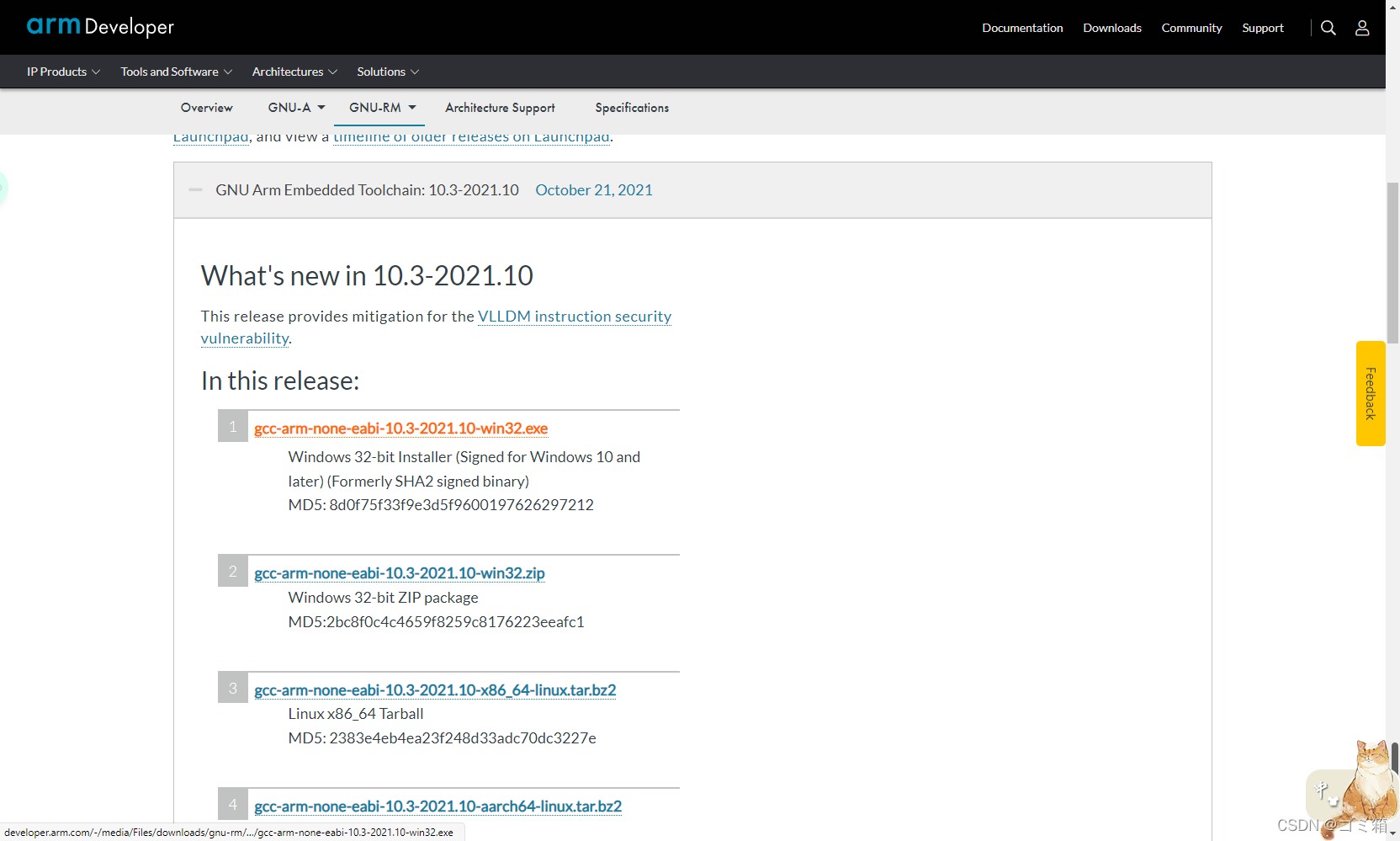The width and height of the screenshot is (1400, 841).
Task: Click the 'In this release:' heading
Action: tap(280, 381)
